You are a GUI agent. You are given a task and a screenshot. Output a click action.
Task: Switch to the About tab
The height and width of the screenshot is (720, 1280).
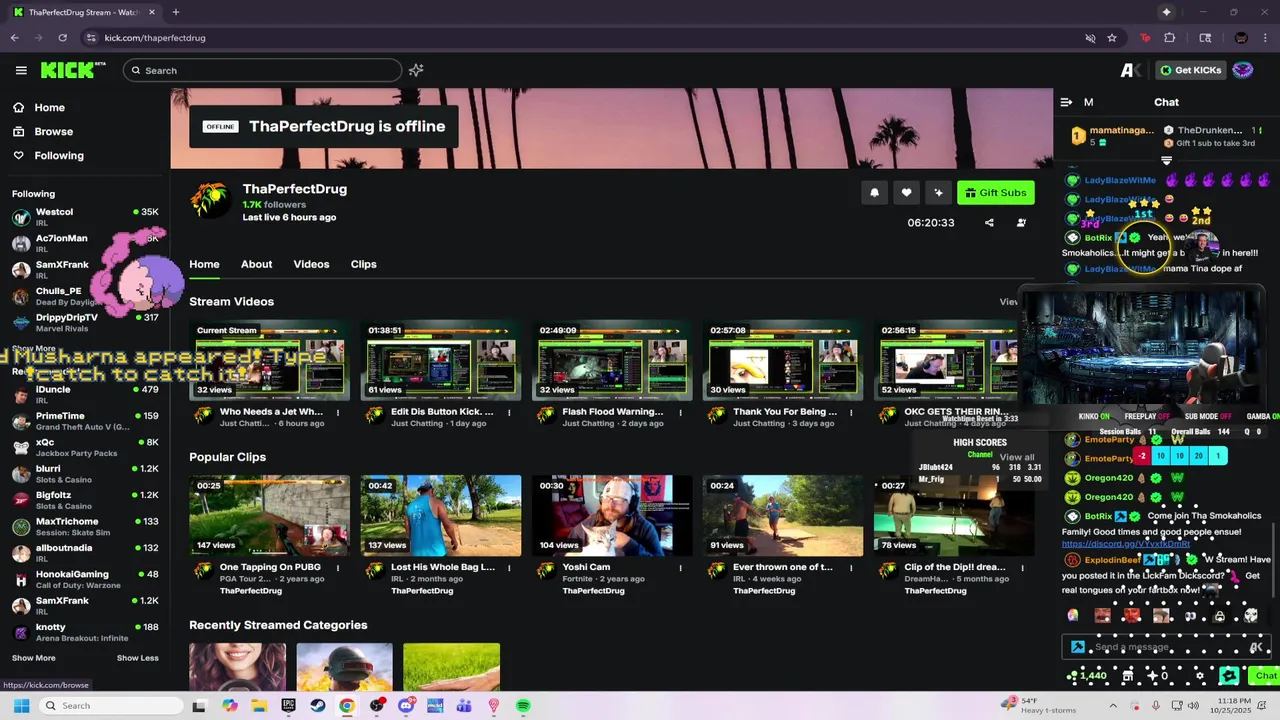pos(256,264)
